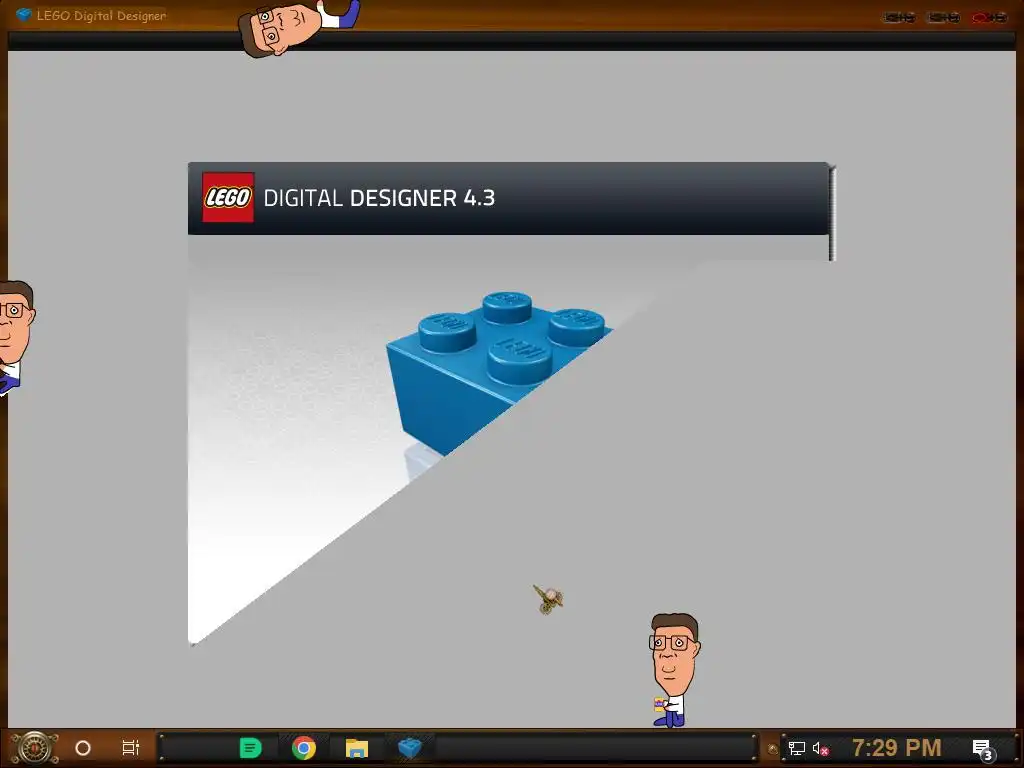
Task: Click the "DIGITAL DESIGNER 4.3" splash title
Action: pyautogui.click(x=379, y=198)
